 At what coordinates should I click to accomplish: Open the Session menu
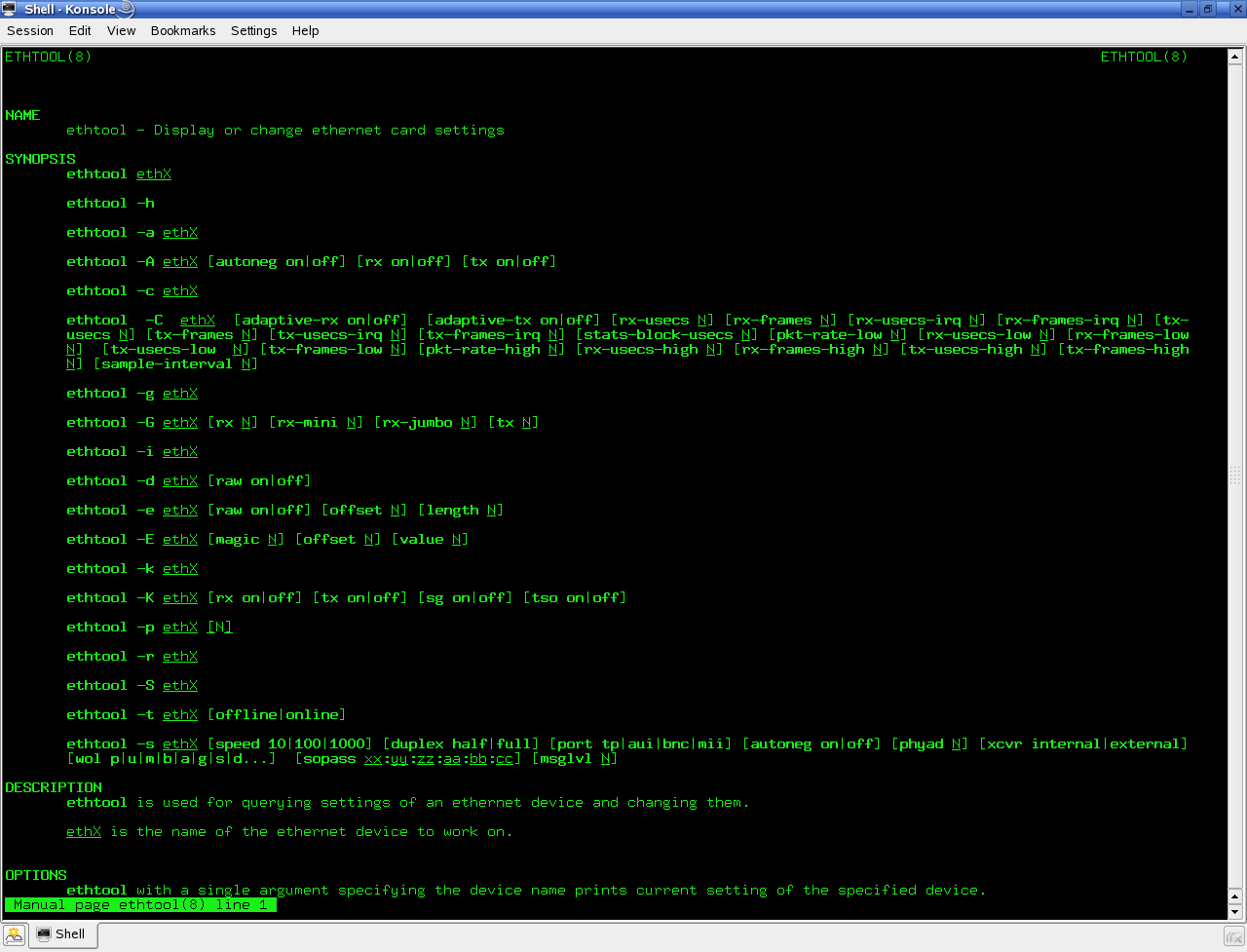(x=30, y=31)
